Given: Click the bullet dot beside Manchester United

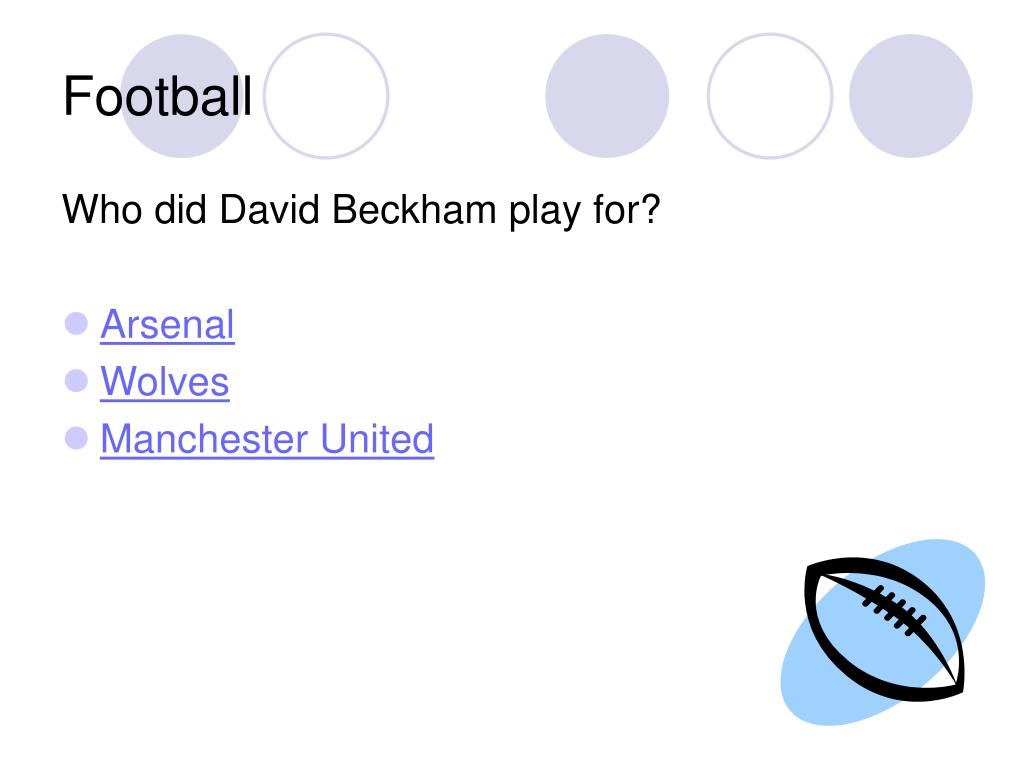Looking at the screenshot, I should 76,438.
